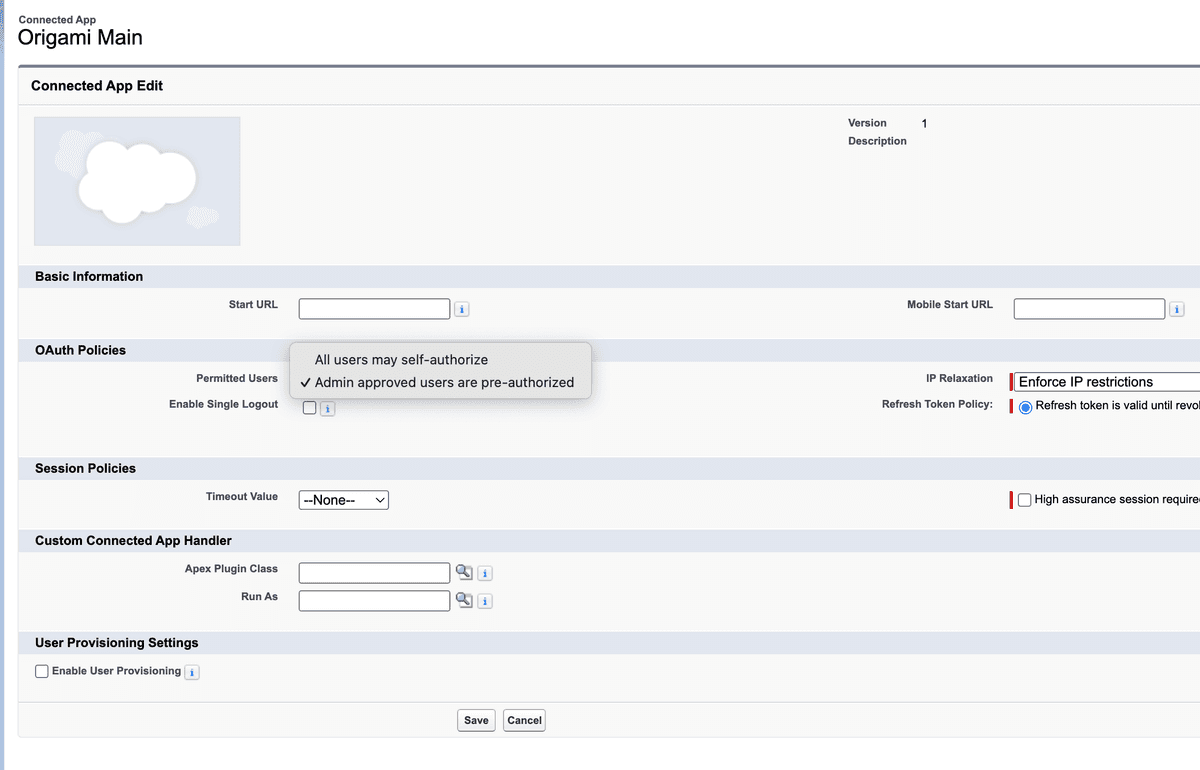Focus the Mobile Start URL input field
The height and width of the screenshot is (770, 1200).
(x=1089, y=309)
